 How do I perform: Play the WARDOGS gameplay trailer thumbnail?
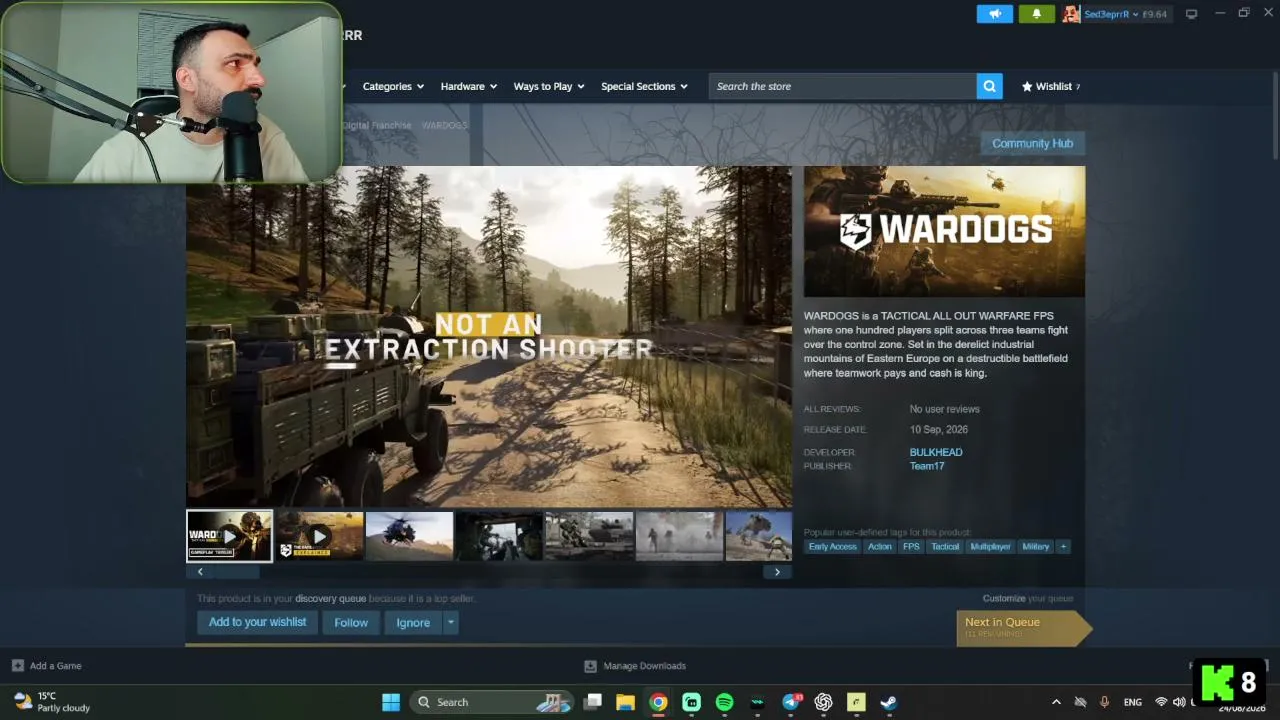coord(229,536)
